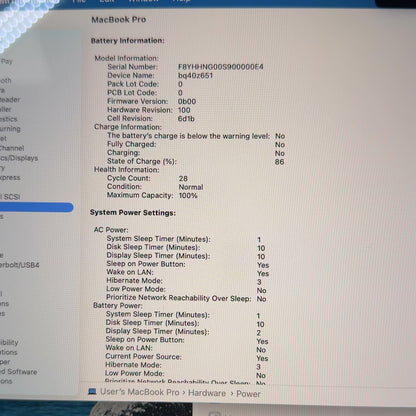Click the "AC Power:" label

111,230
